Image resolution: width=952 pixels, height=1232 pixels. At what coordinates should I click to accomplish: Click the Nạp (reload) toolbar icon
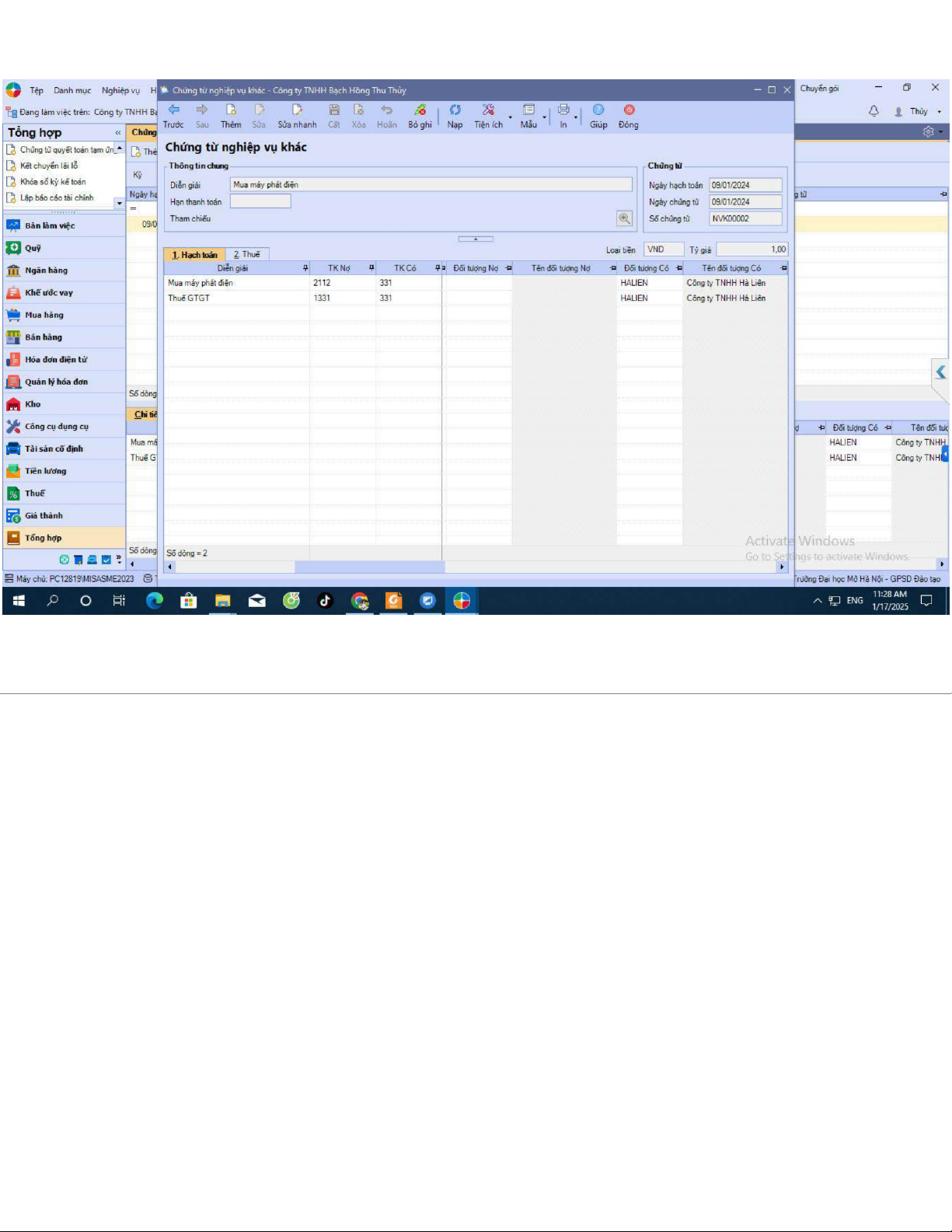[455, 110]
